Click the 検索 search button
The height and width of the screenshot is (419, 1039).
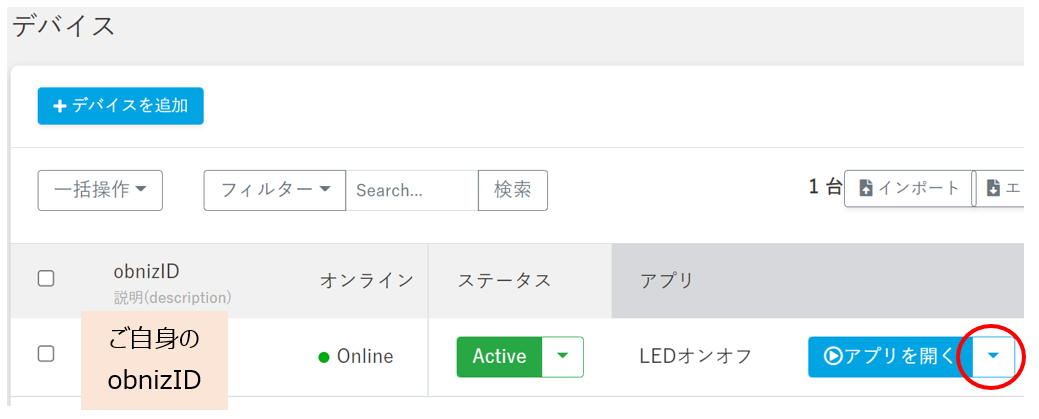(513, 190)
